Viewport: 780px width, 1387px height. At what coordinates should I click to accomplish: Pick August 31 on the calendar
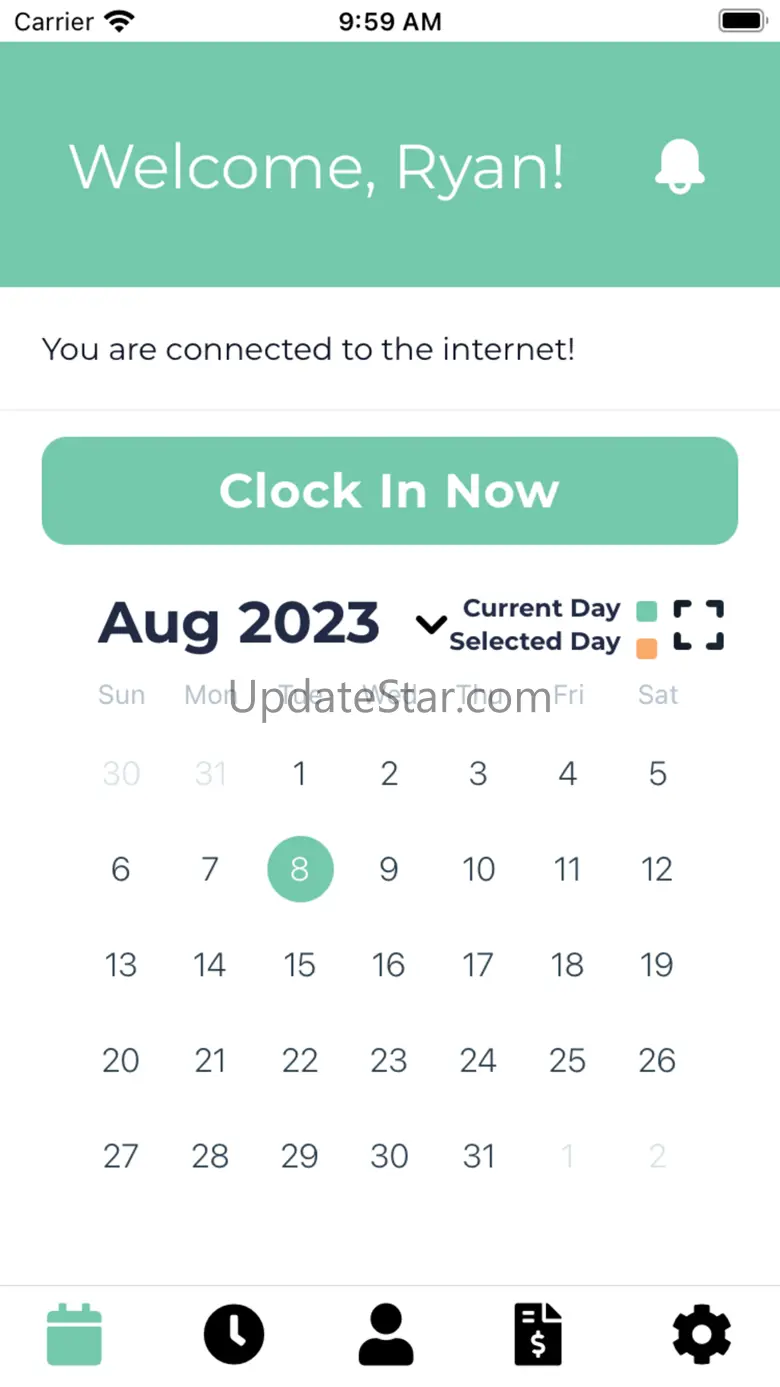(478, 1156)
